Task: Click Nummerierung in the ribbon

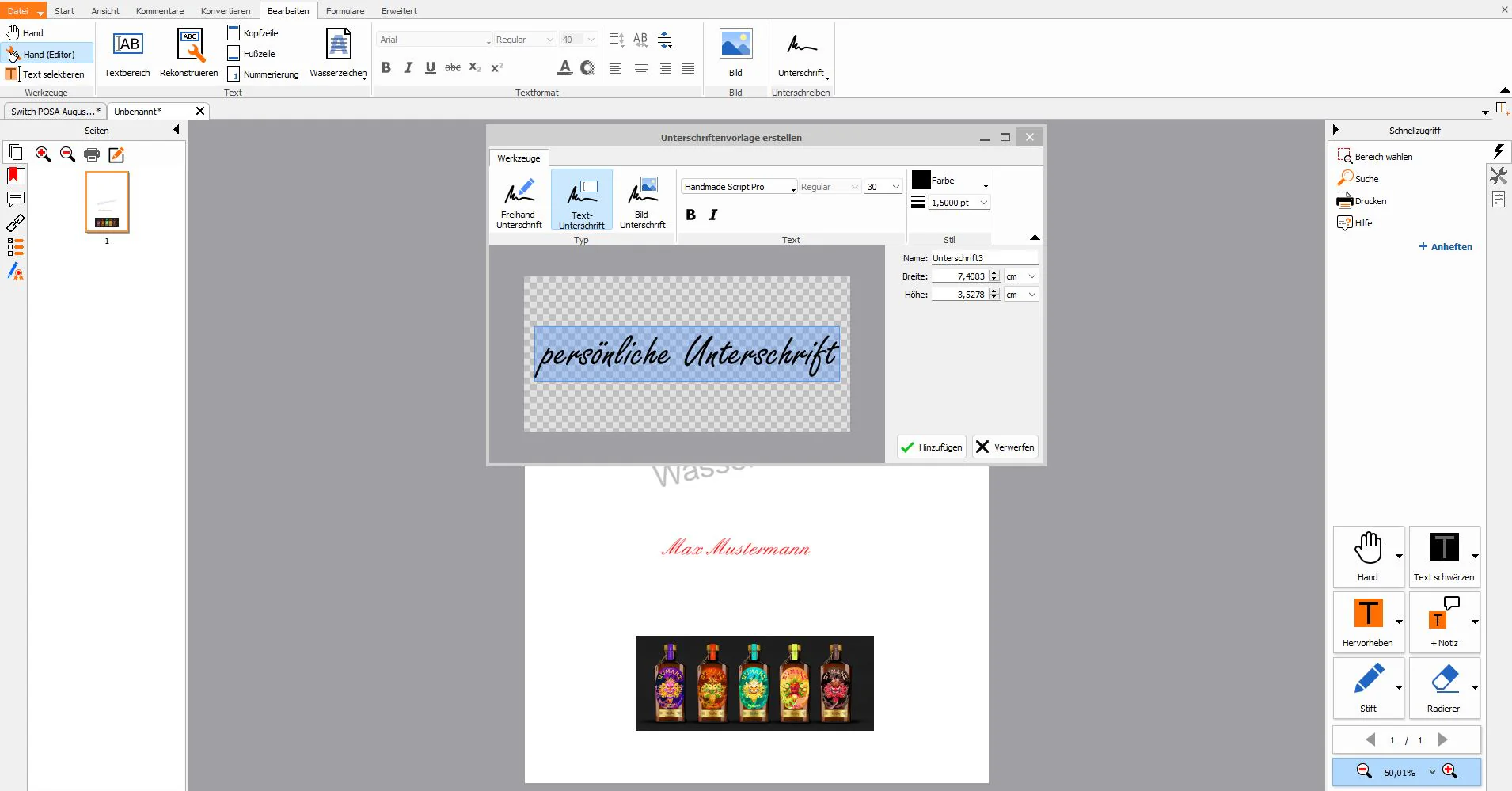Action: tap(264, 74)
